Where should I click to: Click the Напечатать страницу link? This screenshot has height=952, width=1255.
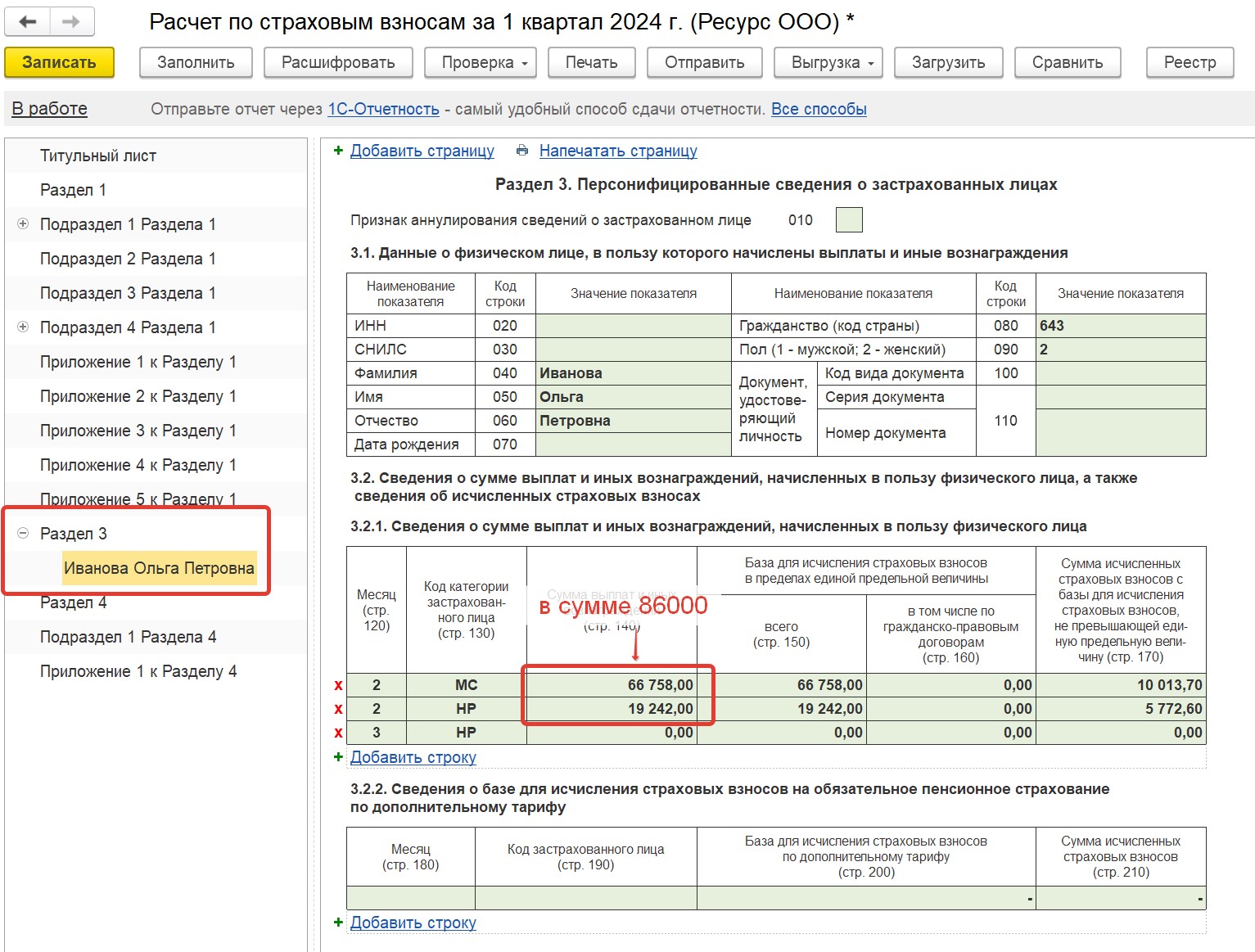pos(618,151)
